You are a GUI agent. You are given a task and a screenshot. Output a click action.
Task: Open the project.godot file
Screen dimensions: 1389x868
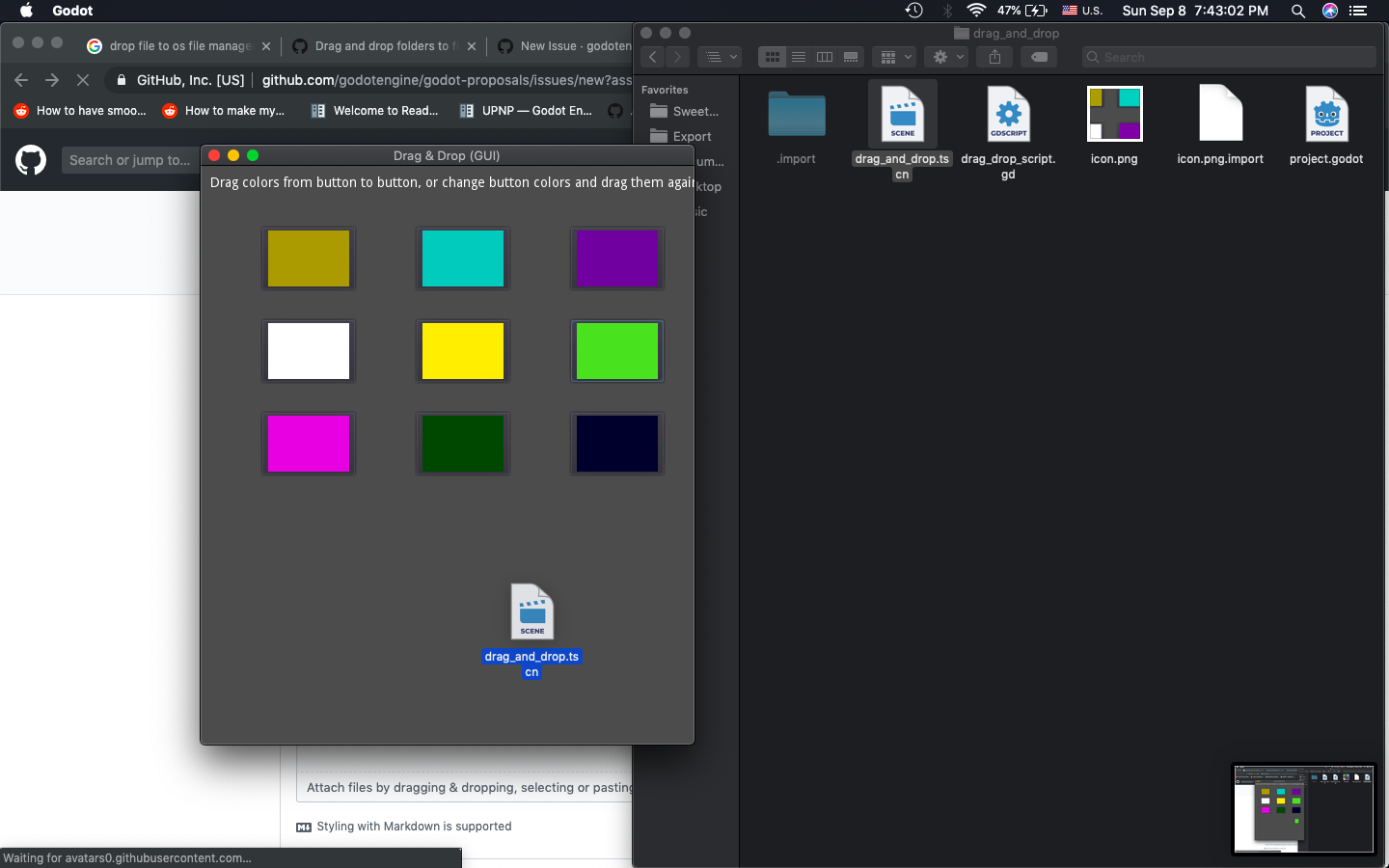pos(1326,114)
